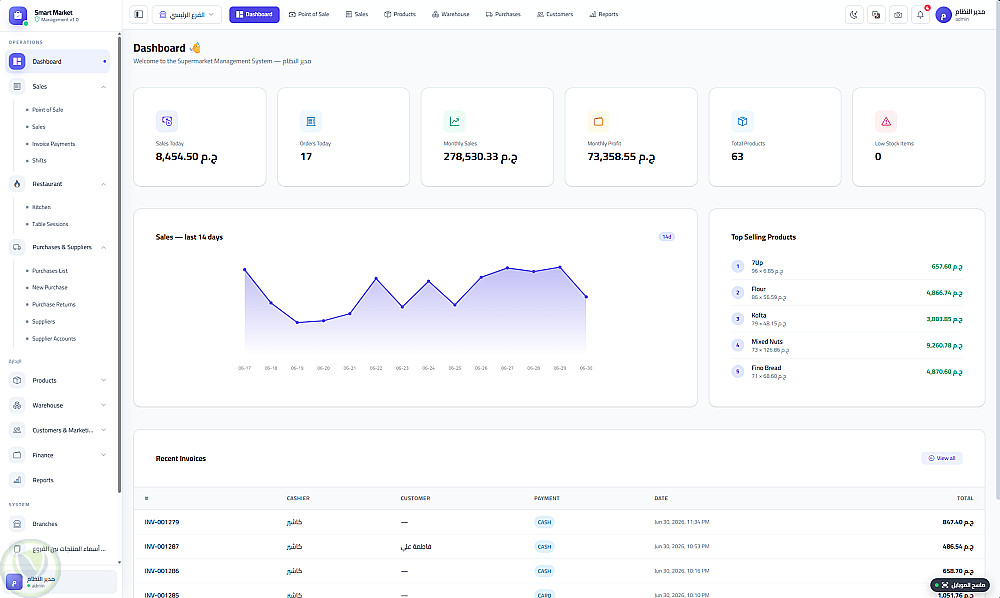This screenshot has height=598, width=1000.
Task: Open the notifications bell
Action: (920, 15)
